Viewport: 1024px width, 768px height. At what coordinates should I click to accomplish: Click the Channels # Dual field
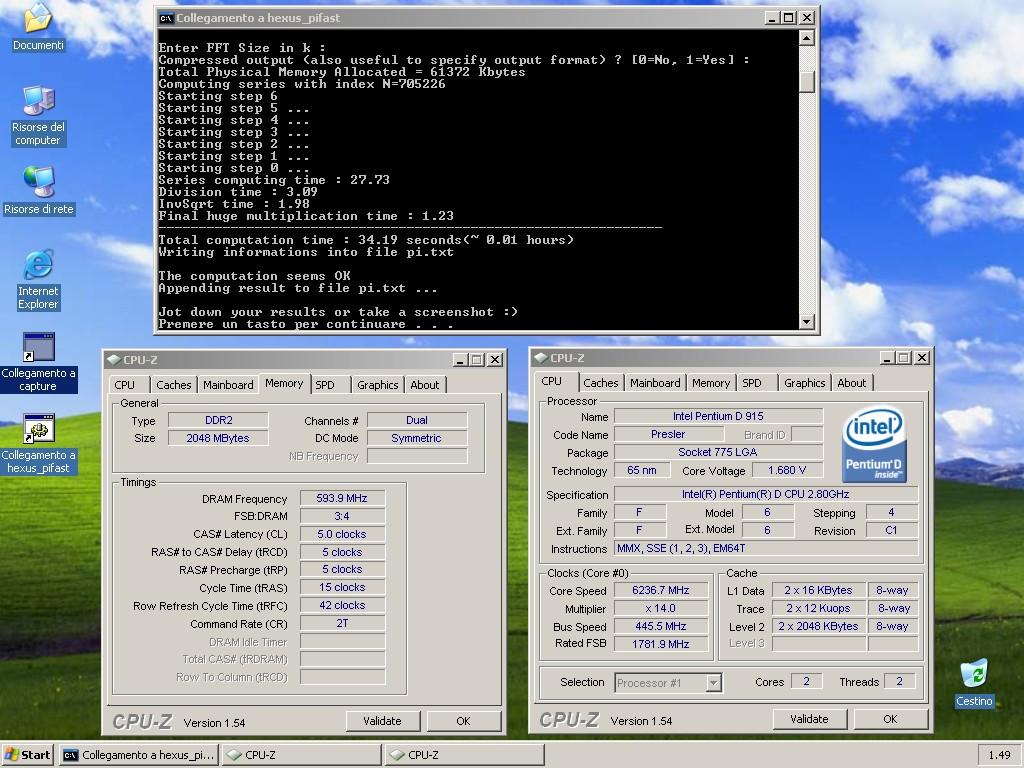(417, 420)
